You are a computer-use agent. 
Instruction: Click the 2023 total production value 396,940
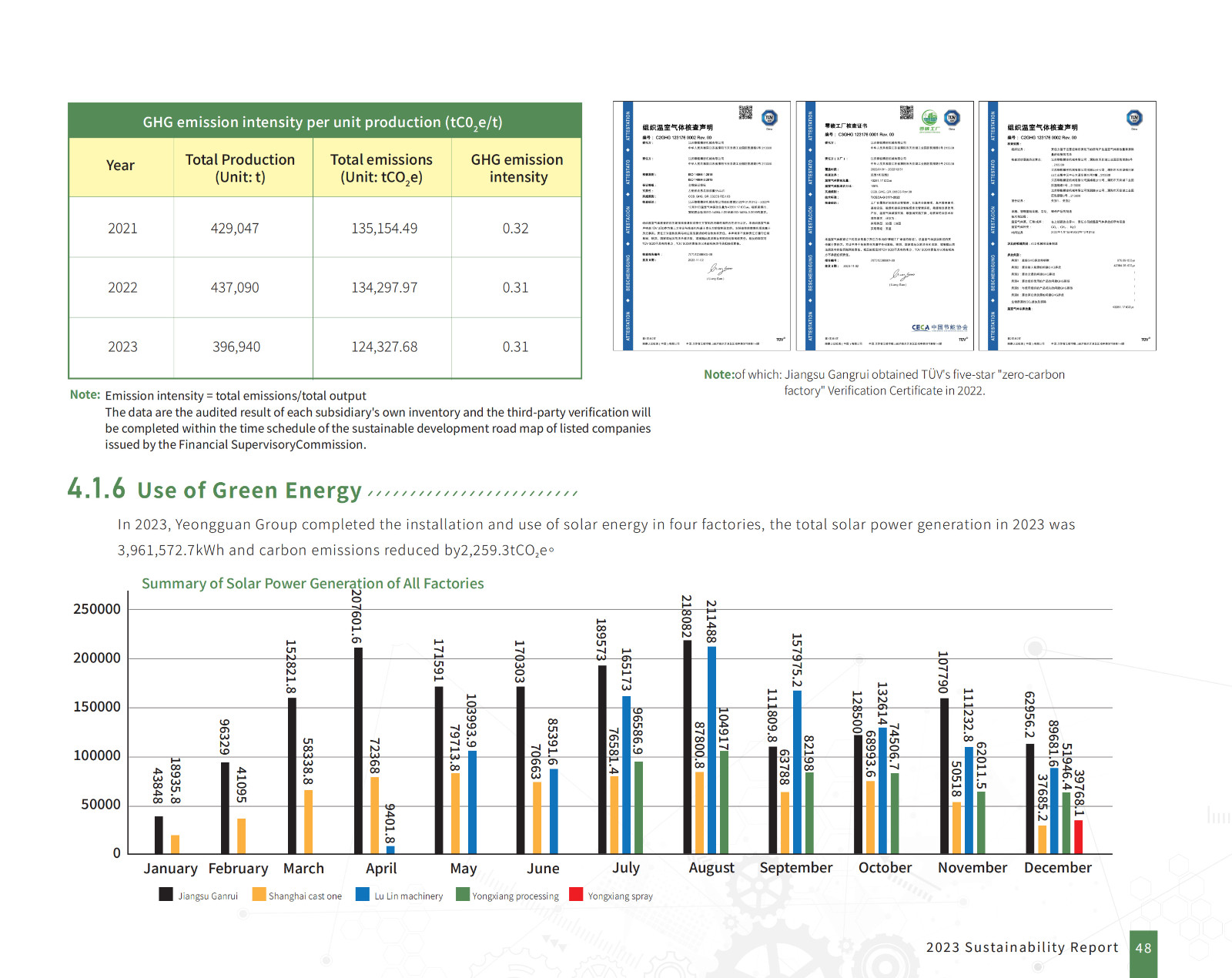pyautogui.click(x=236, y=347)
